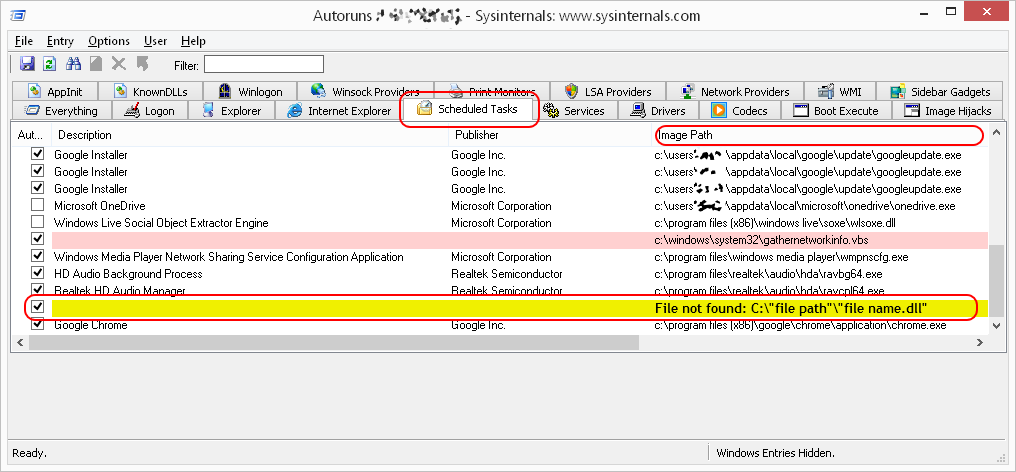This screenshot has height=472, width=1016.
Task: Select the c:\windows\system32\gathernetworkinfo.vbs path
Action: (x=761, y=240)
